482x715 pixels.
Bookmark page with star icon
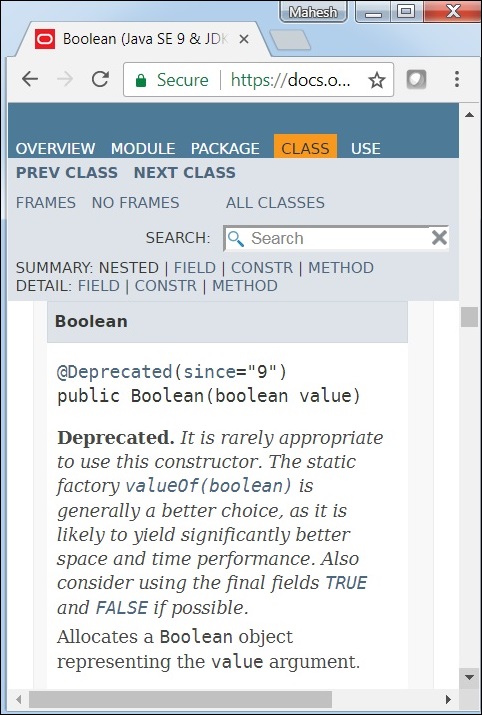pos(377,80)
